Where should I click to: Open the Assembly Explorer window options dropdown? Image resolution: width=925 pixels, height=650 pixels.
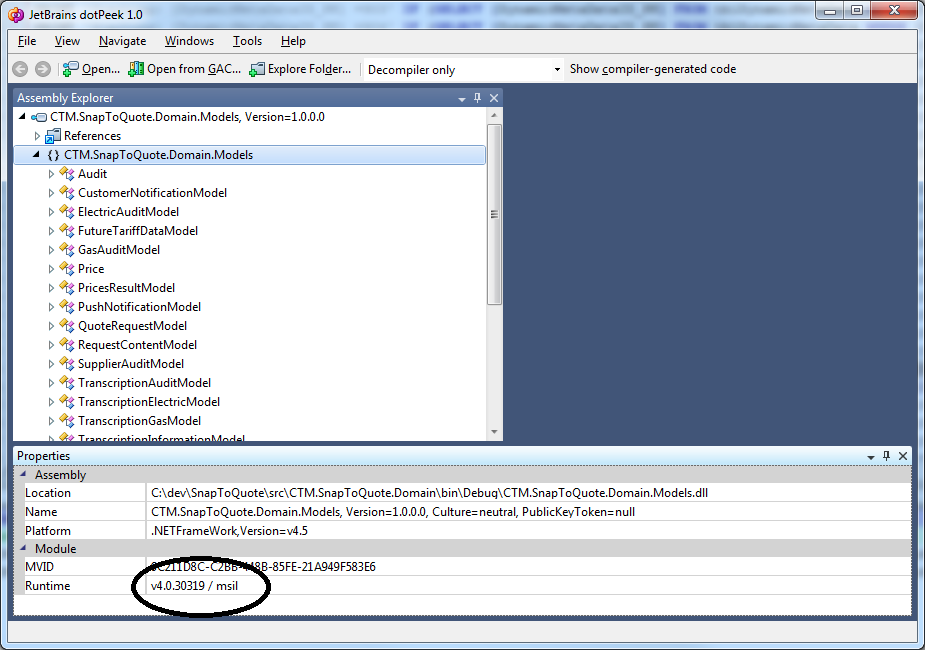point(462,99)
